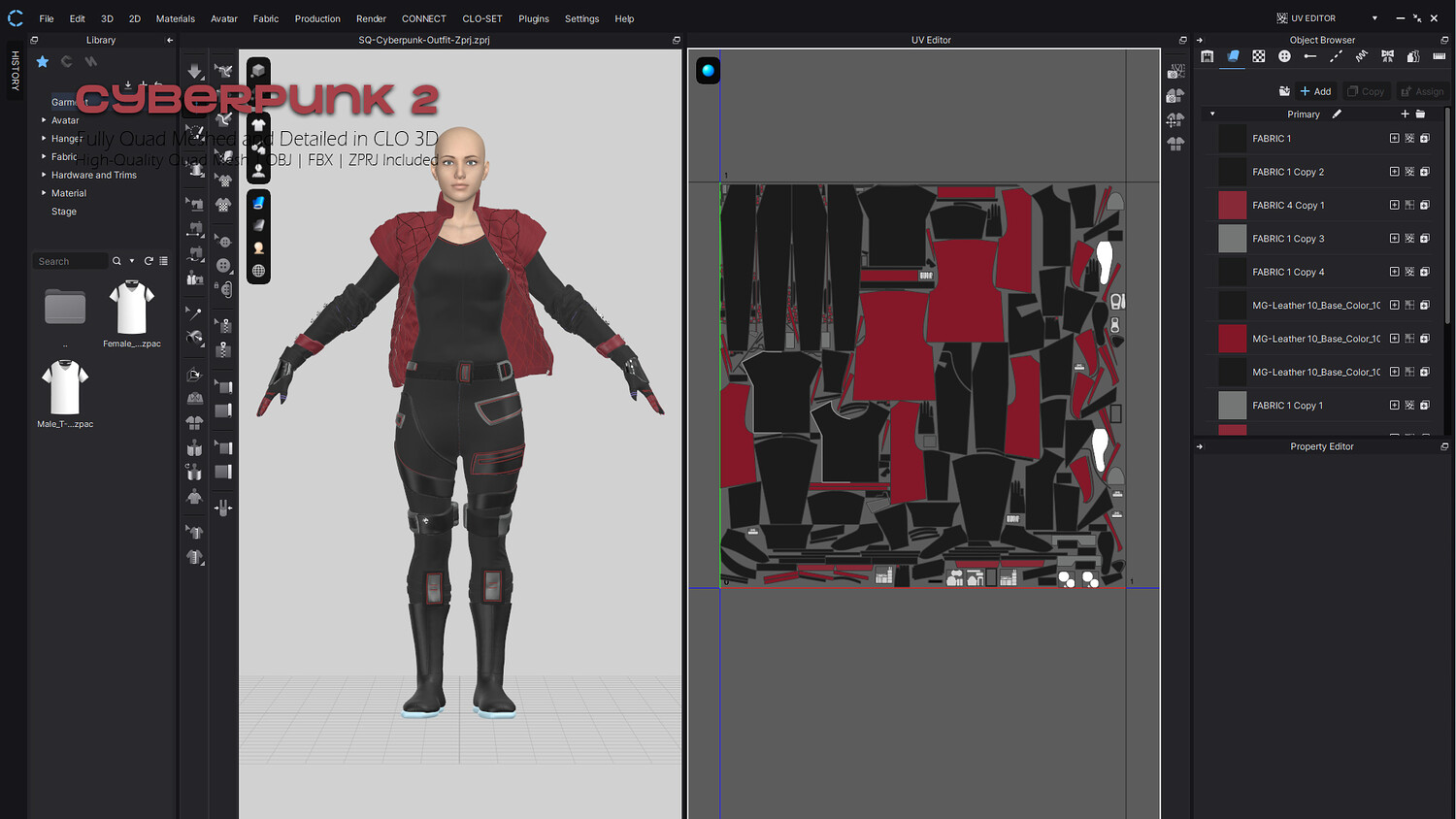
Task: Open the checkered Graphic tab in Object Browser
Action: (1259, 56)
